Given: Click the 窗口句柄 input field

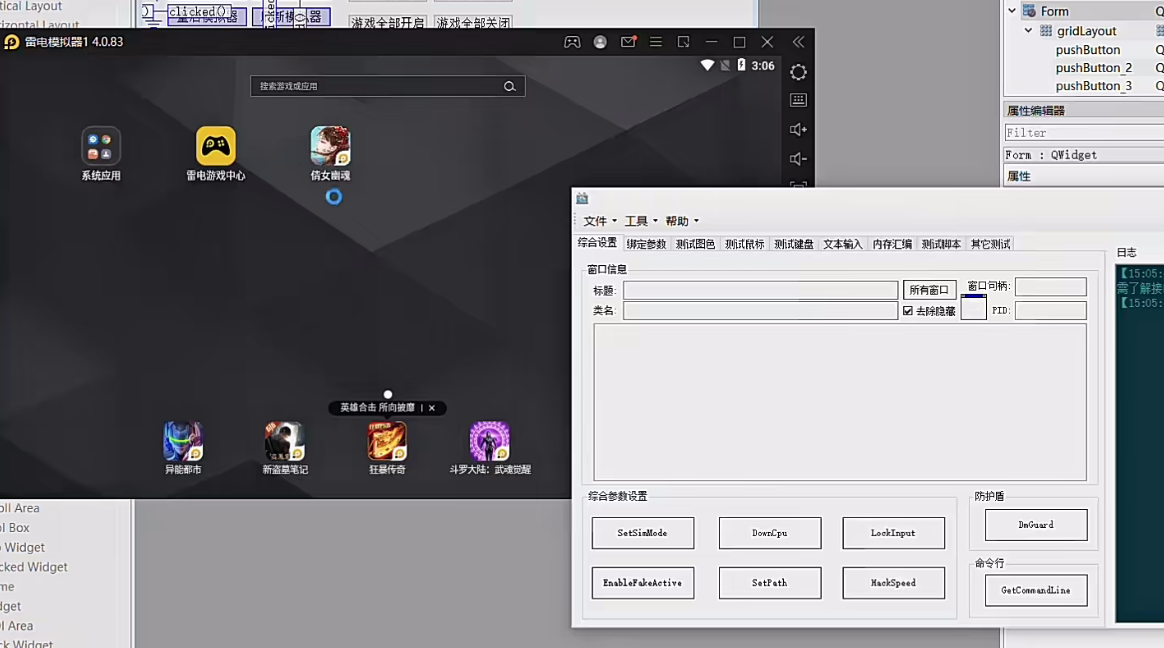Looking at the screenshot, I should [x=1050, y=287].
